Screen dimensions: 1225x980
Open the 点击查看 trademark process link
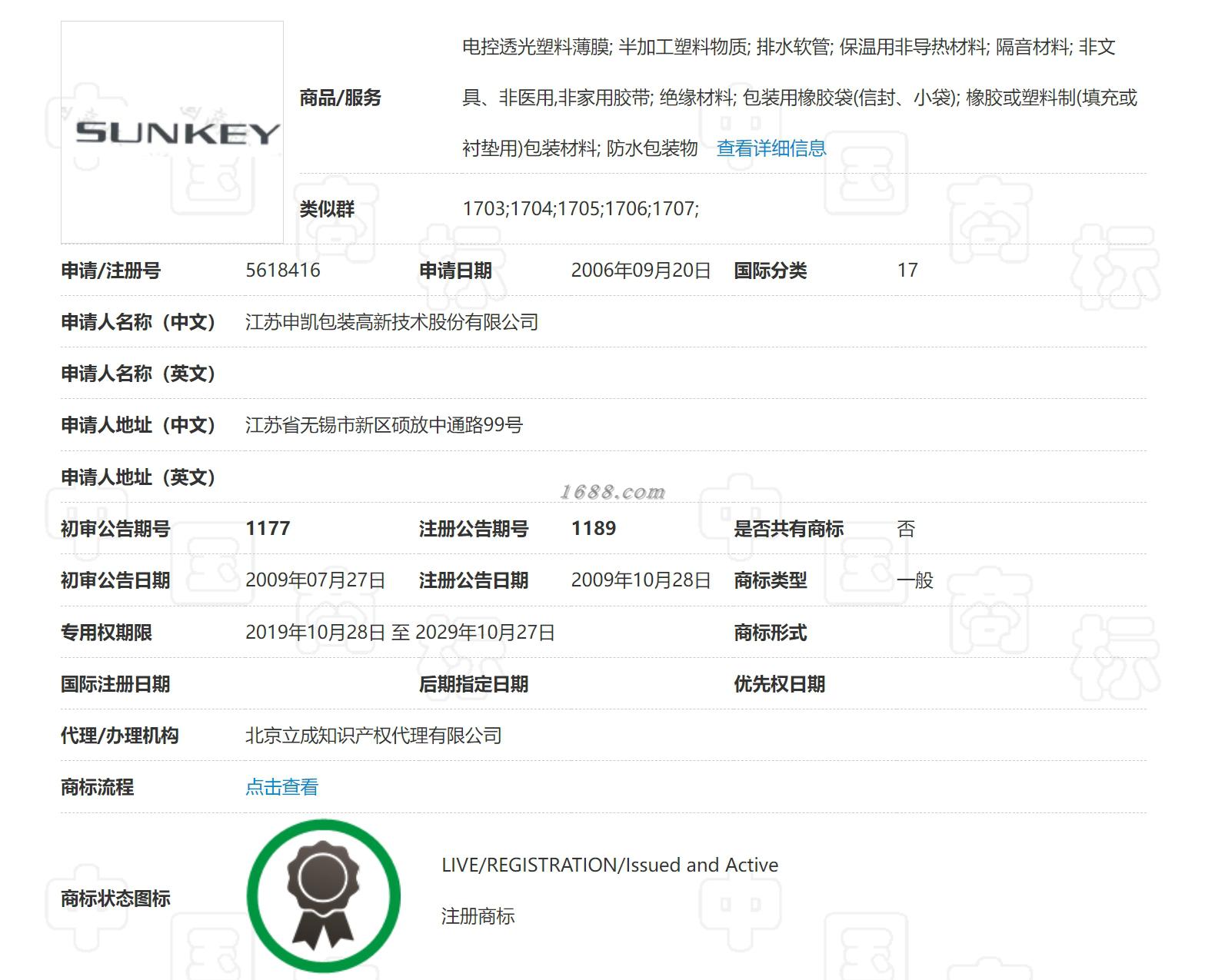[281, 787]
